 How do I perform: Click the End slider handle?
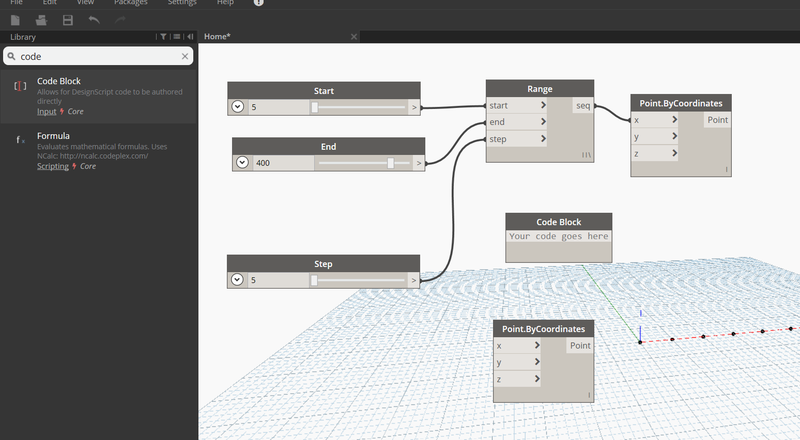tap(390, 163)
